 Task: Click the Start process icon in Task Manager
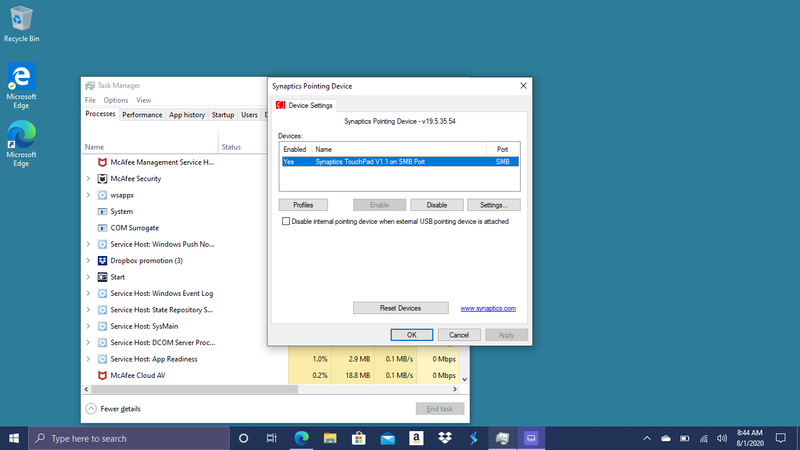coord(102,277)
